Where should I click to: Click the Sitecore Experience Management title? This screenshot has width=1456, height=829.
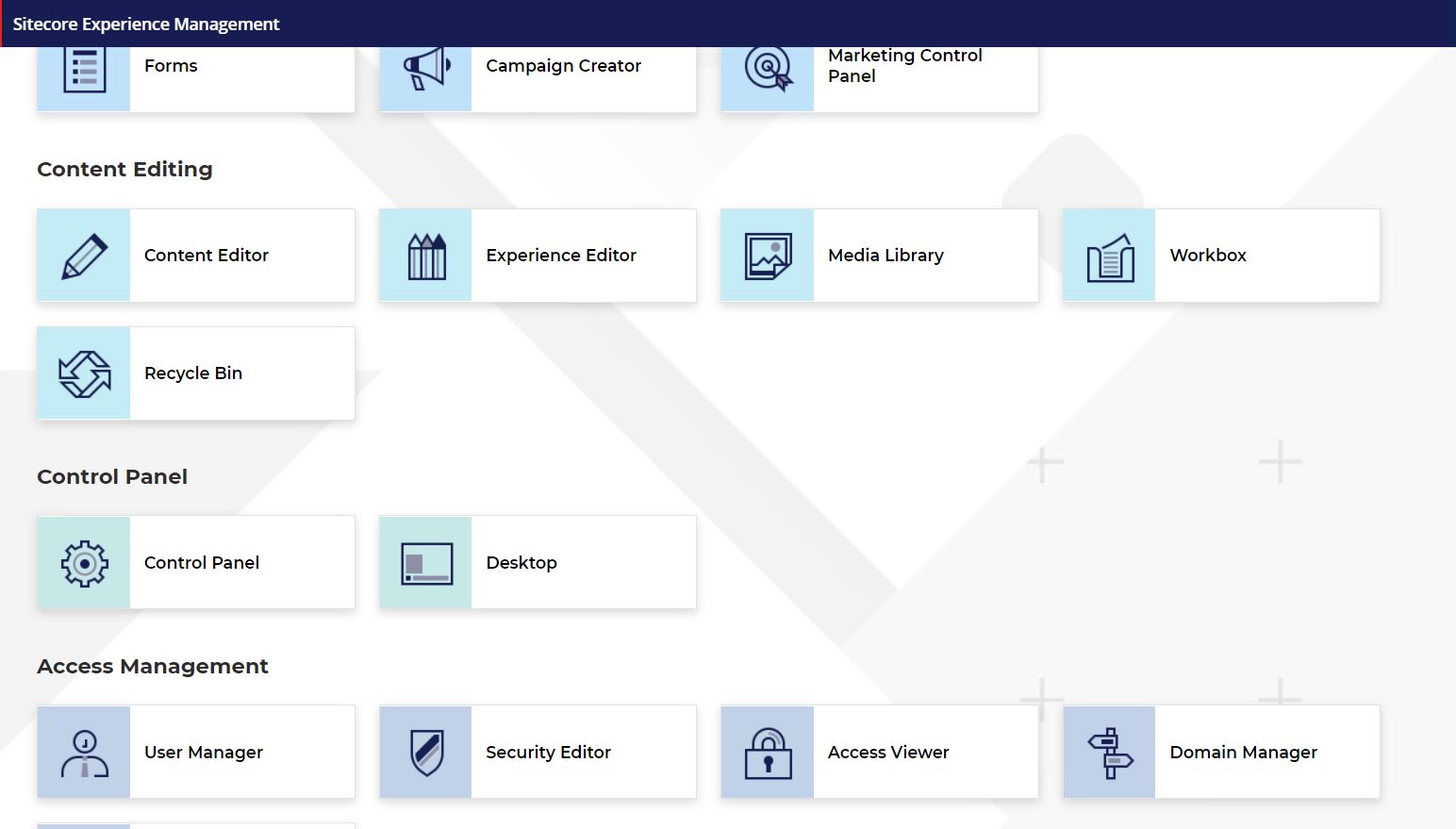coord(146,24)
